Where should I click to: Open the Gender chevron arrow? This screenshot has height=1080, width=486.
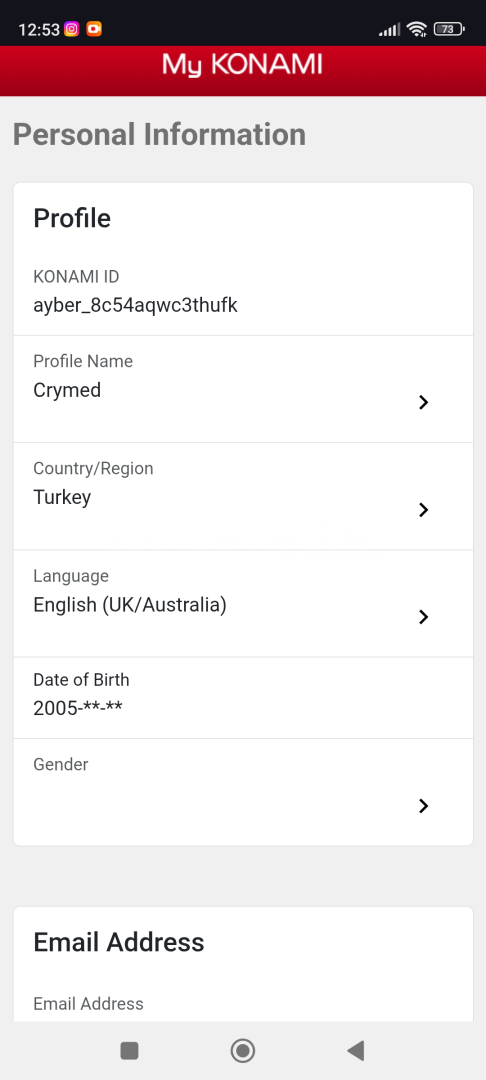click(x=423, y=806)
